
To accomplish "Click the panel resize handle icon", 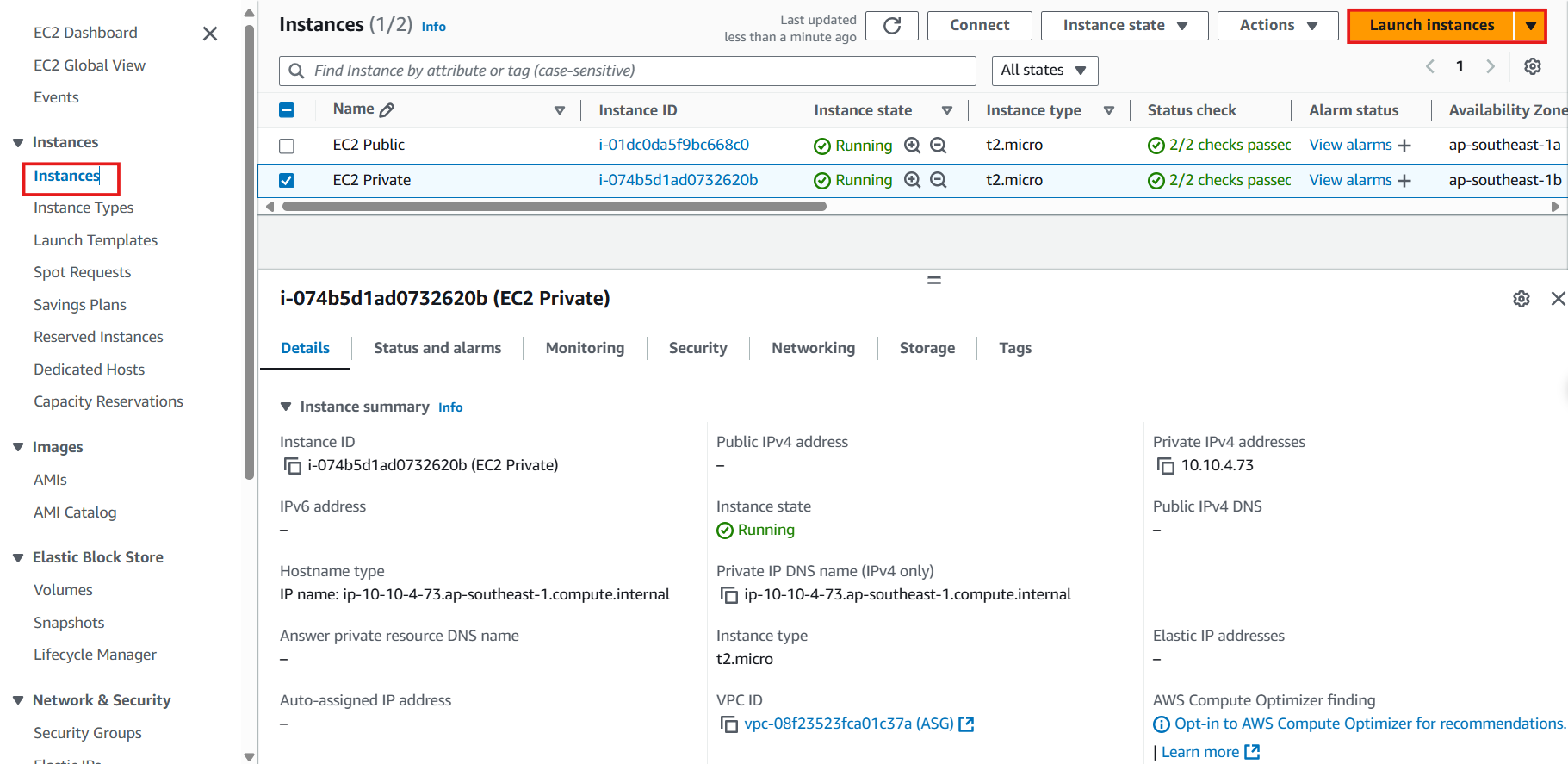I will pyautogui.click(x=934, y=280).
